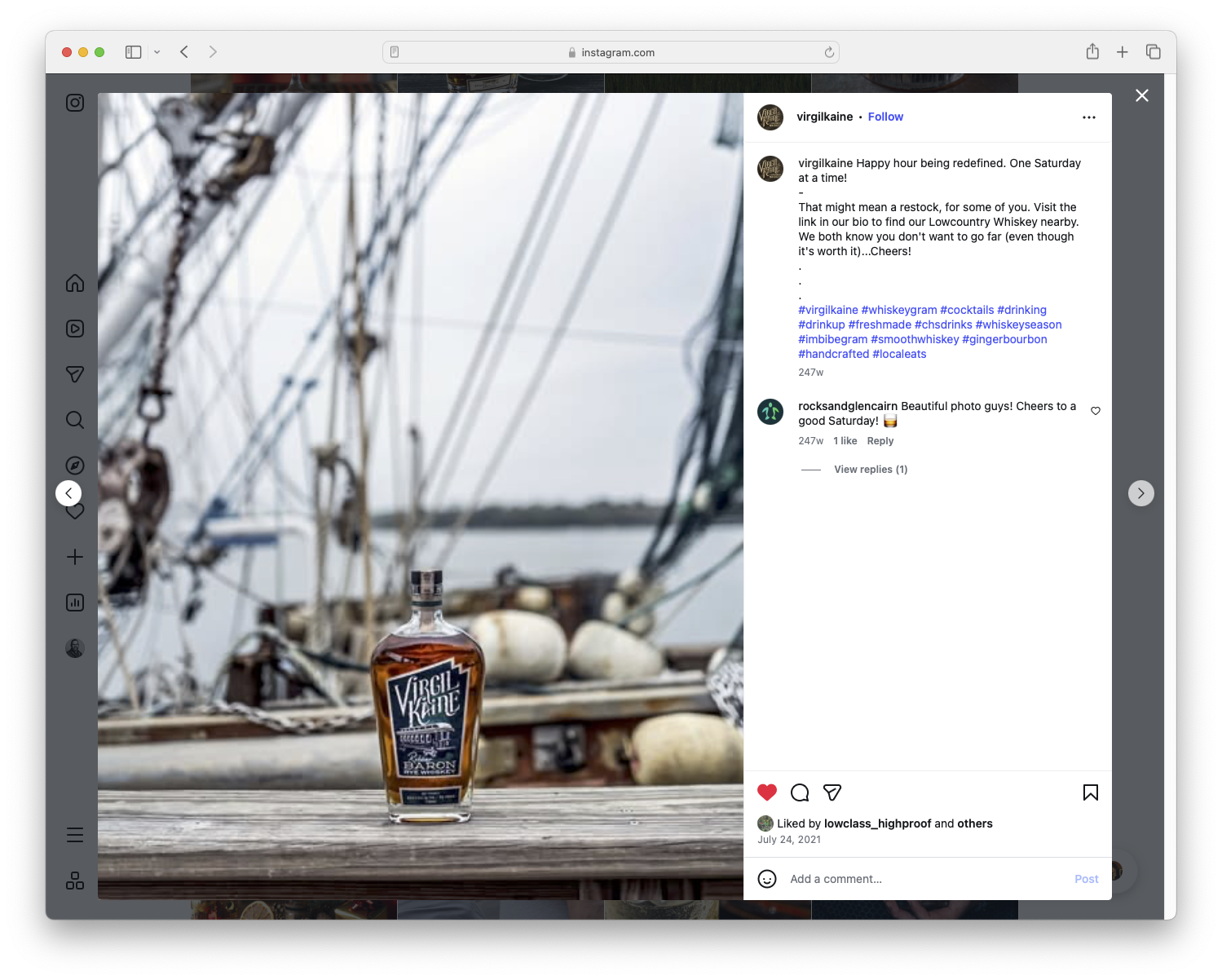Close the post overlay with X
The height and width of the screenshot is (980, 1222).
pos(1142,95)
